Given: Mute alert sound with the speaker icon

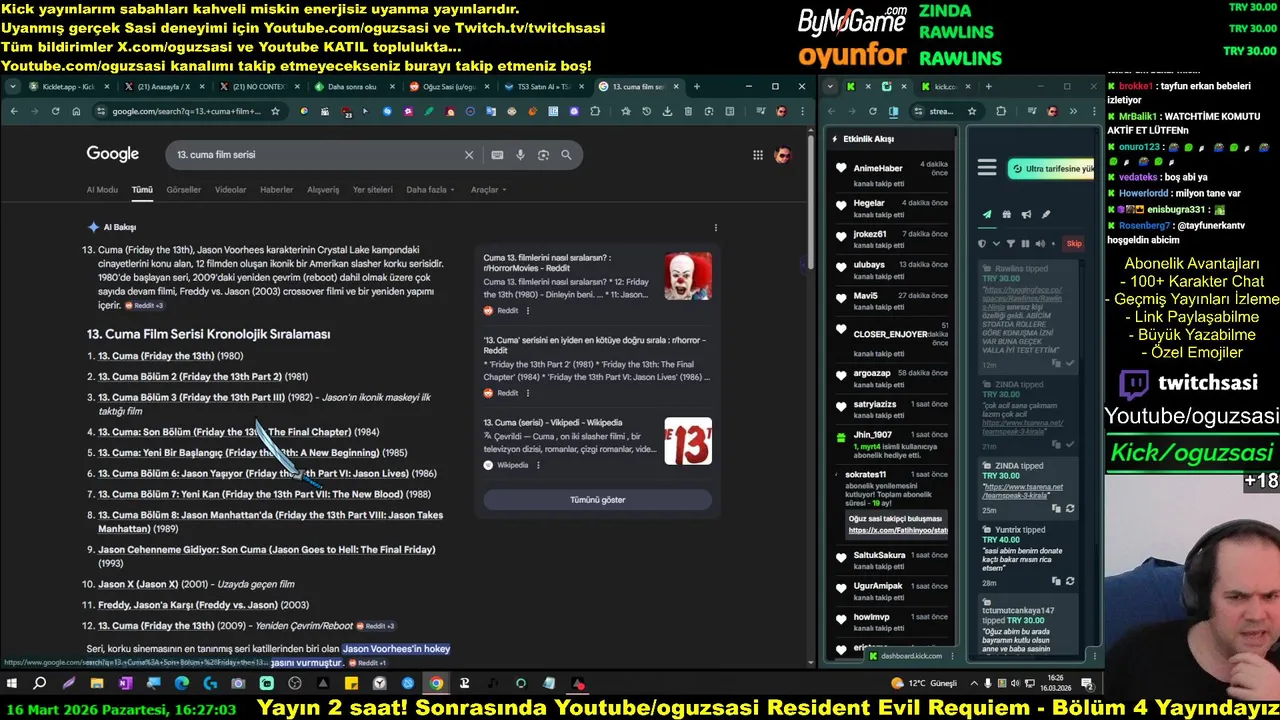Looking at the screenshot, I should click(x=1040, y=243).
